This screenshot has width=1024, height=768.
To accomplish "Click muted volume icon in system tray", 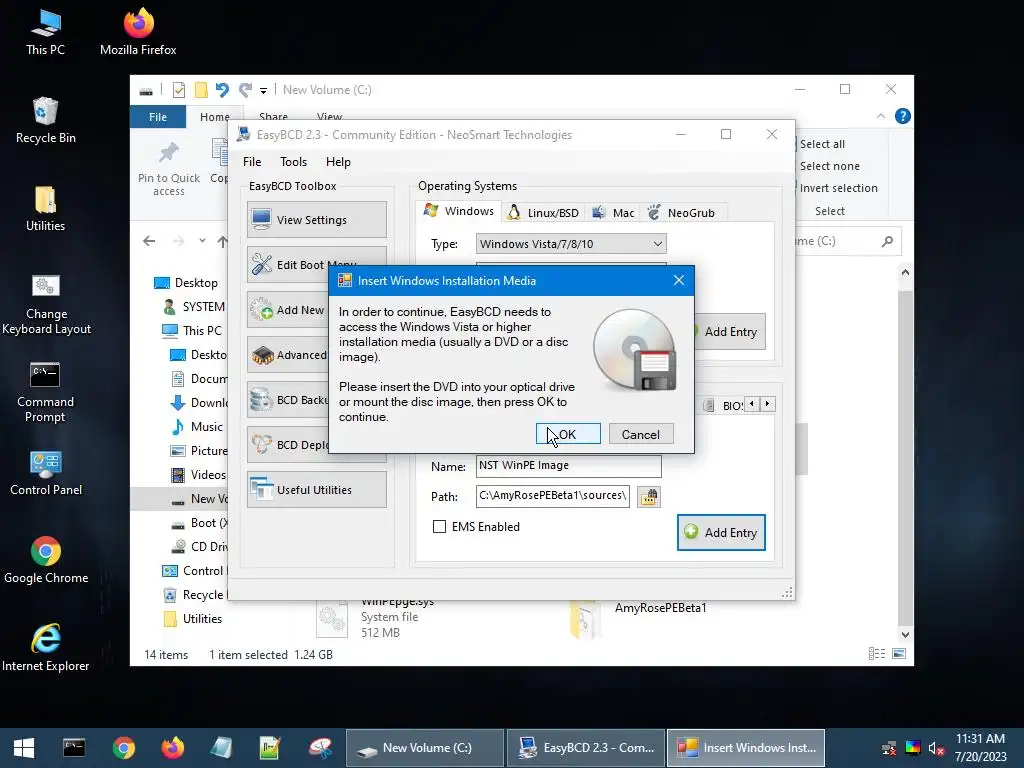I will (x=936, y=748).
